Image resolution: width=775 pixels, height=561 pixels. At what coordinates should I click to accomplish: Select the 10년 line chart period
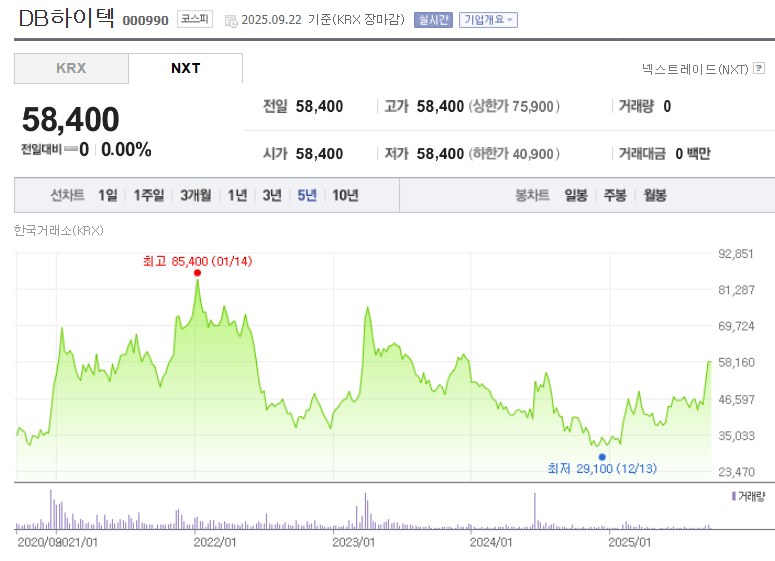[x=345, y=195]
